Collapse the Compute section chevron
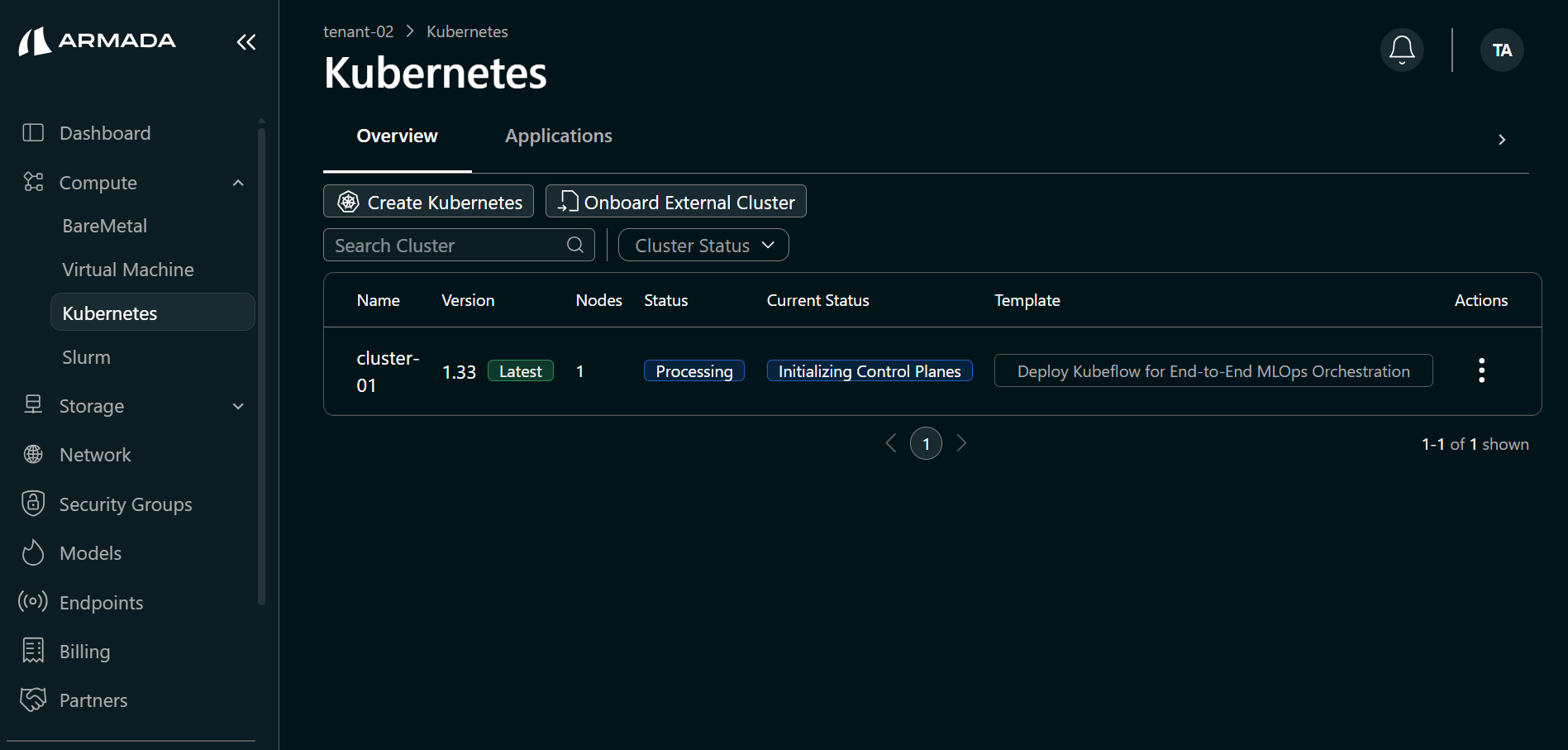Viewport: 1568px width, 750px height. [238, 183]
